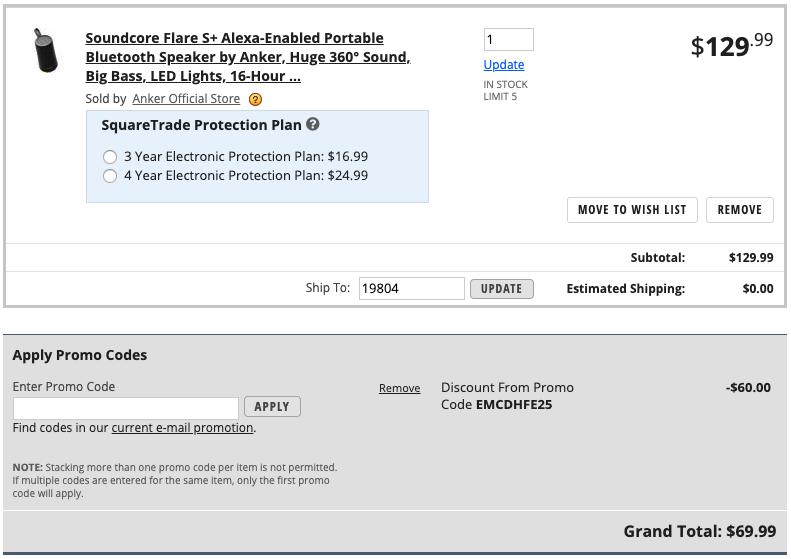Select the 3 Year Electronic Protection Plan
The width and height of the screenshot is (791, 559).
pyautogui.click(x=110, y=157)
